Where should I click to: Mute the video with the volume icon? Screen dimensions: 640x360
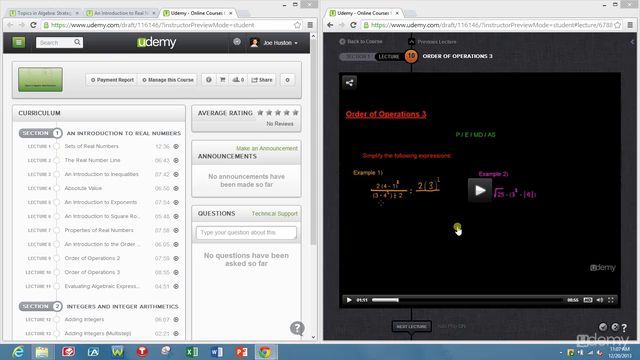point(600,300)
